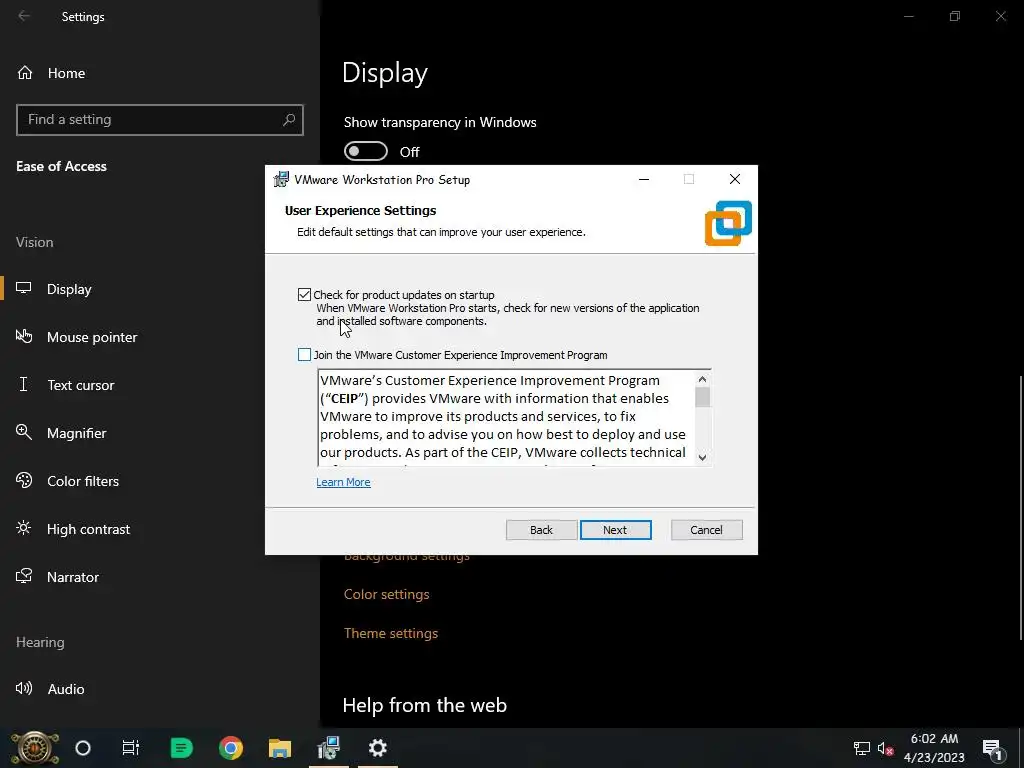Switch to Settings gear on taskbar
The width and height of the screenshot is (1024, 768).
[377, 748]
